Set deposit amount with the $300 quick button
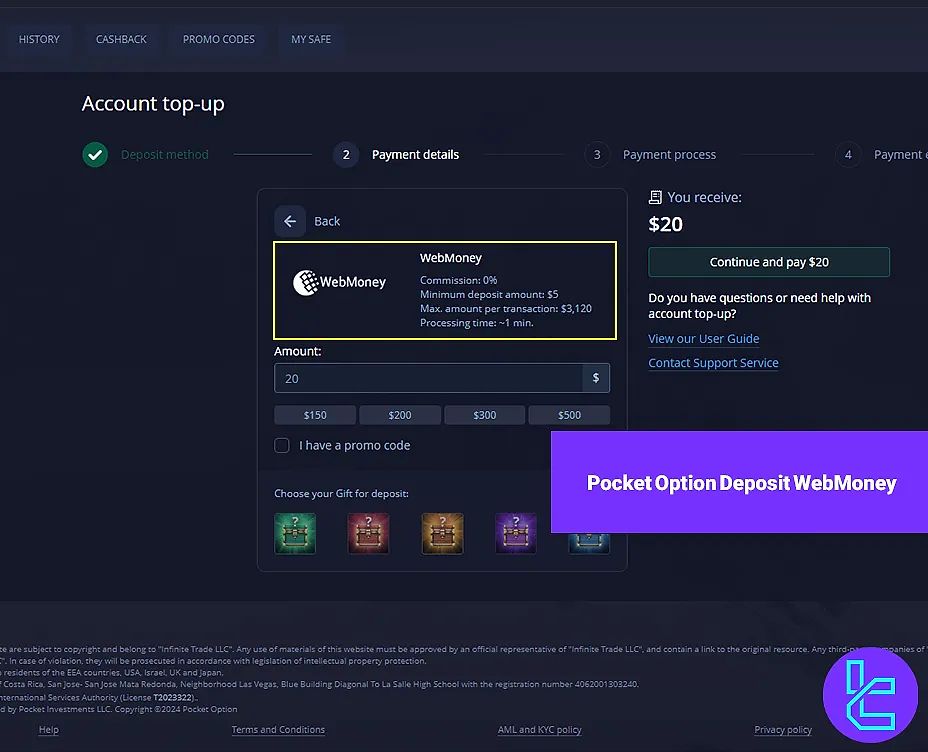The image size is (928, 752). [x=484, y=414]
